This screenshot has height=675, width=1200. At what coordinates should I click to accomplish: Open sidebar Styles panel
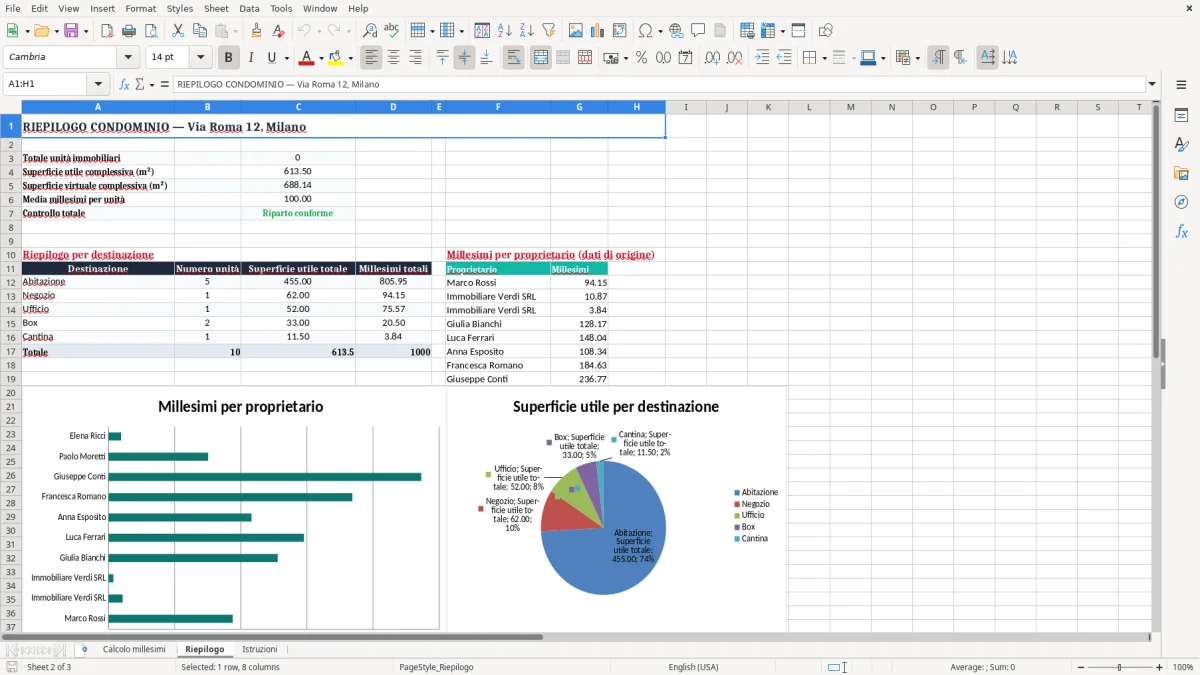pyautogui.click(x=1181, y=145)
